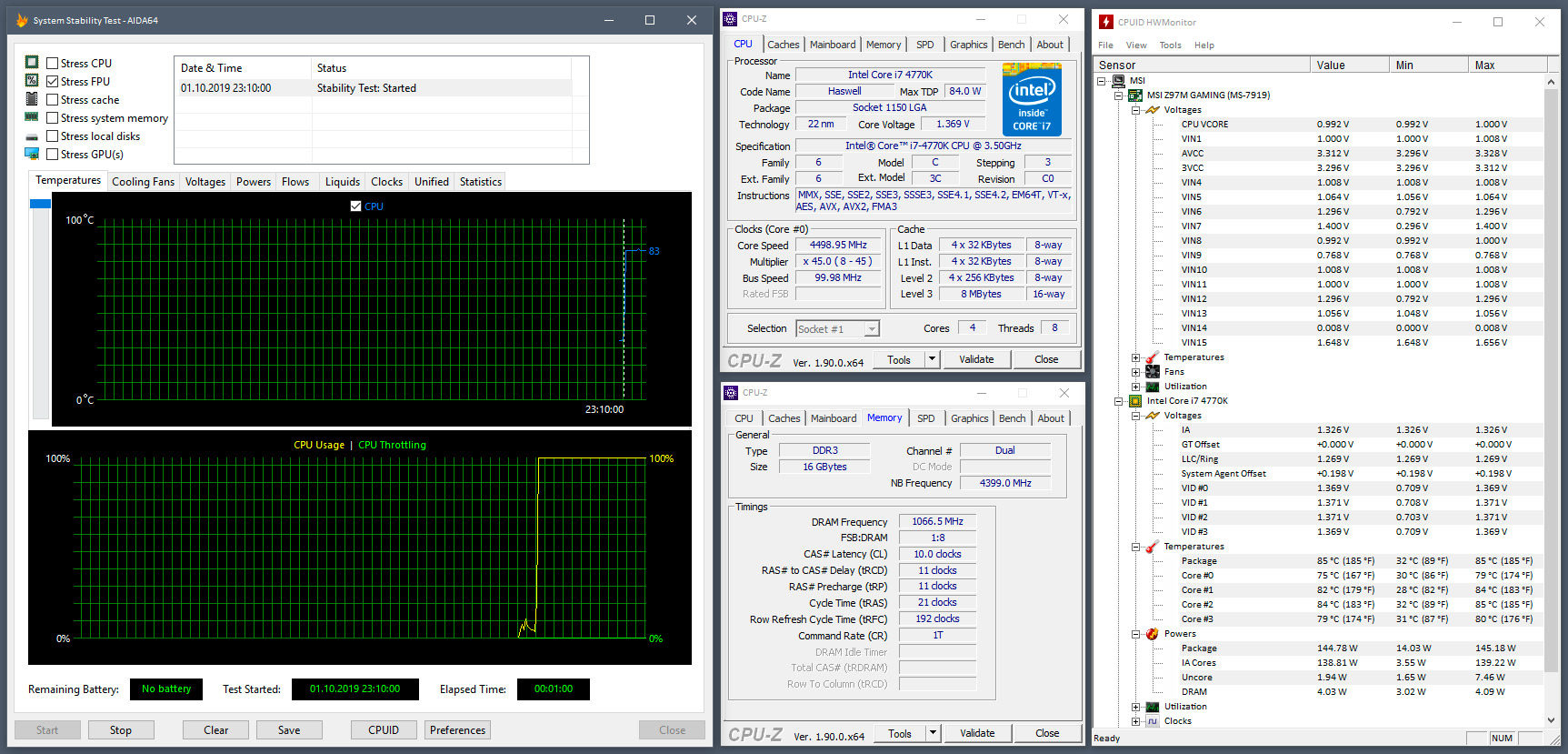This screenshot has height=754, width=1568.
Task: Click the cache chip icon beside Stress cache
Action: 32,99
